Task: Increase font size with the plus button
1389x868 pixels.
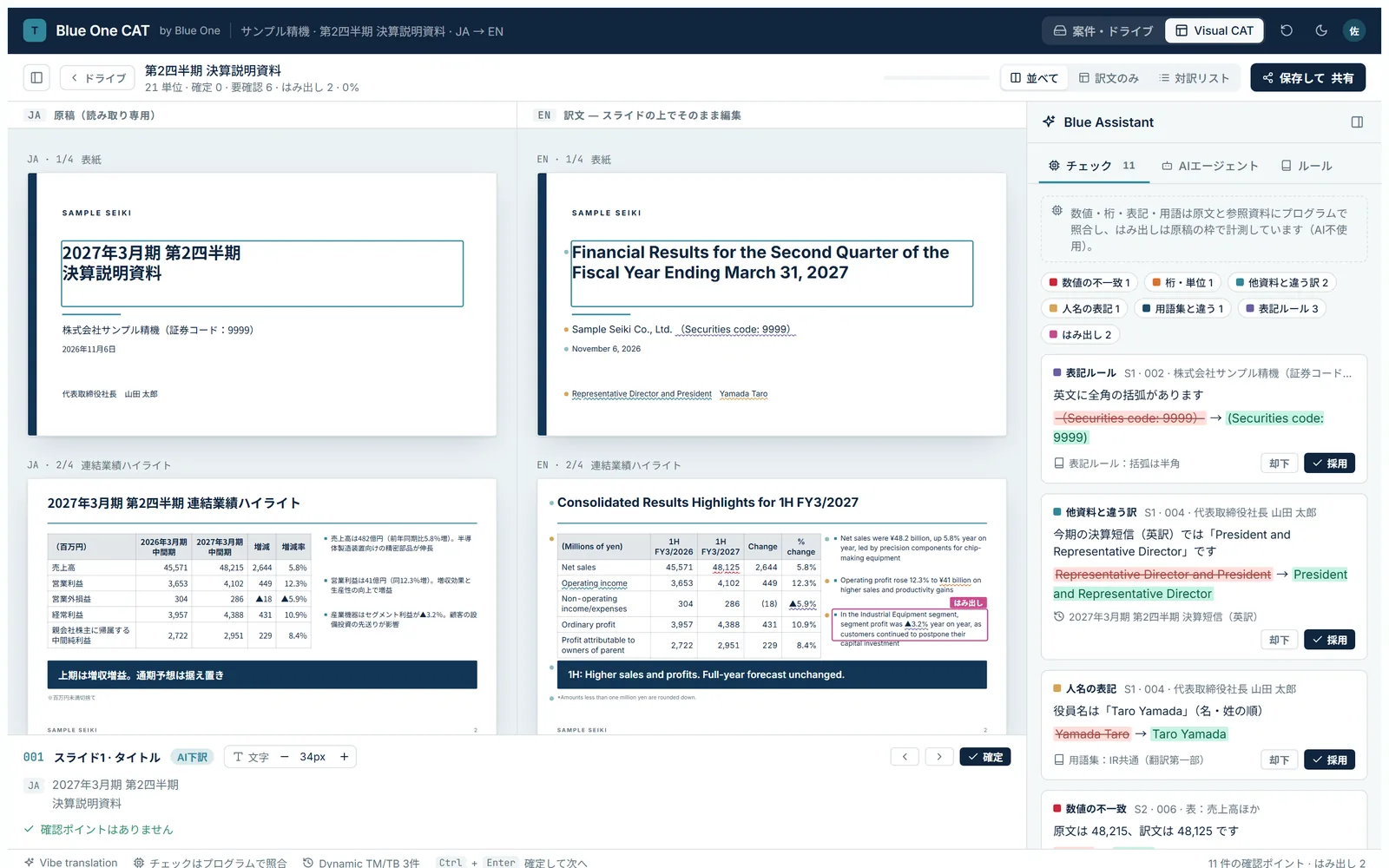Action: (344, 757)
